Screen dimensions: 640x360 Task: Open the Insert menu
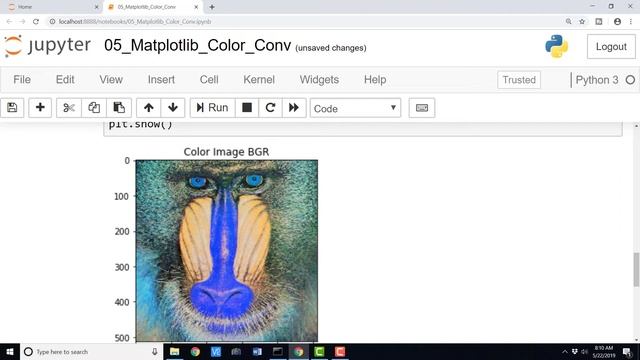(x=161, y=80)
